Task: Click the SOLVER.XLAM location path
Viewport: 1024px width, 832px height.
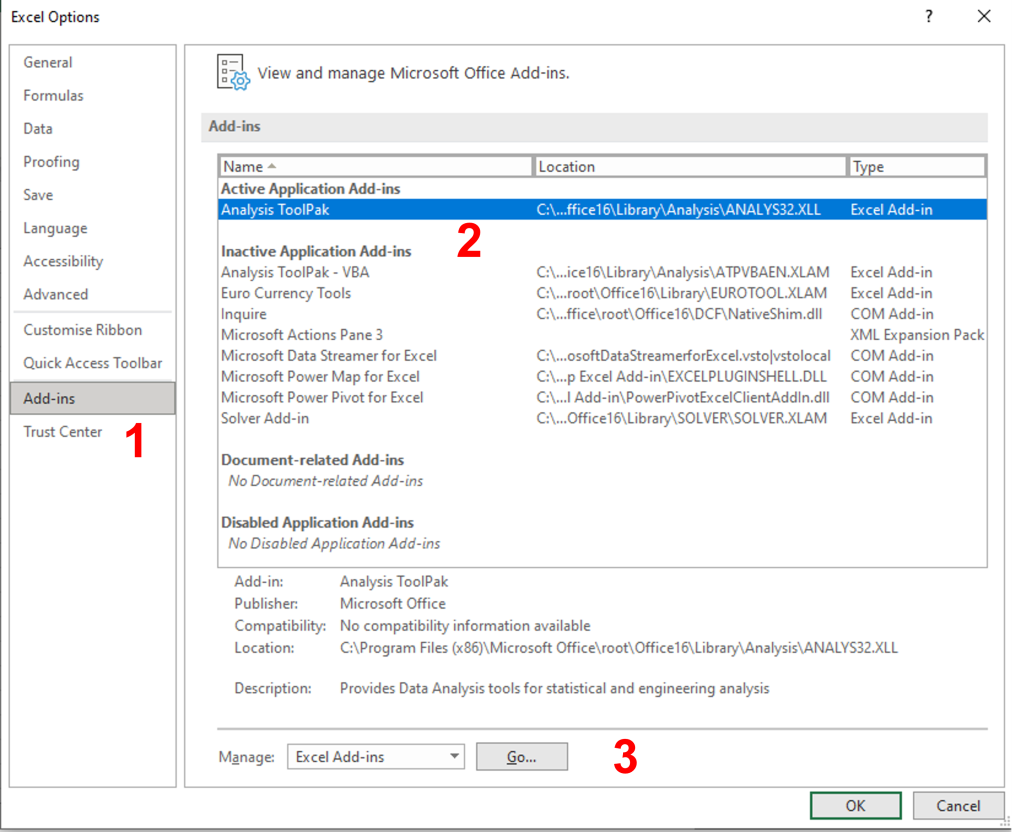Action: [682, 419]
